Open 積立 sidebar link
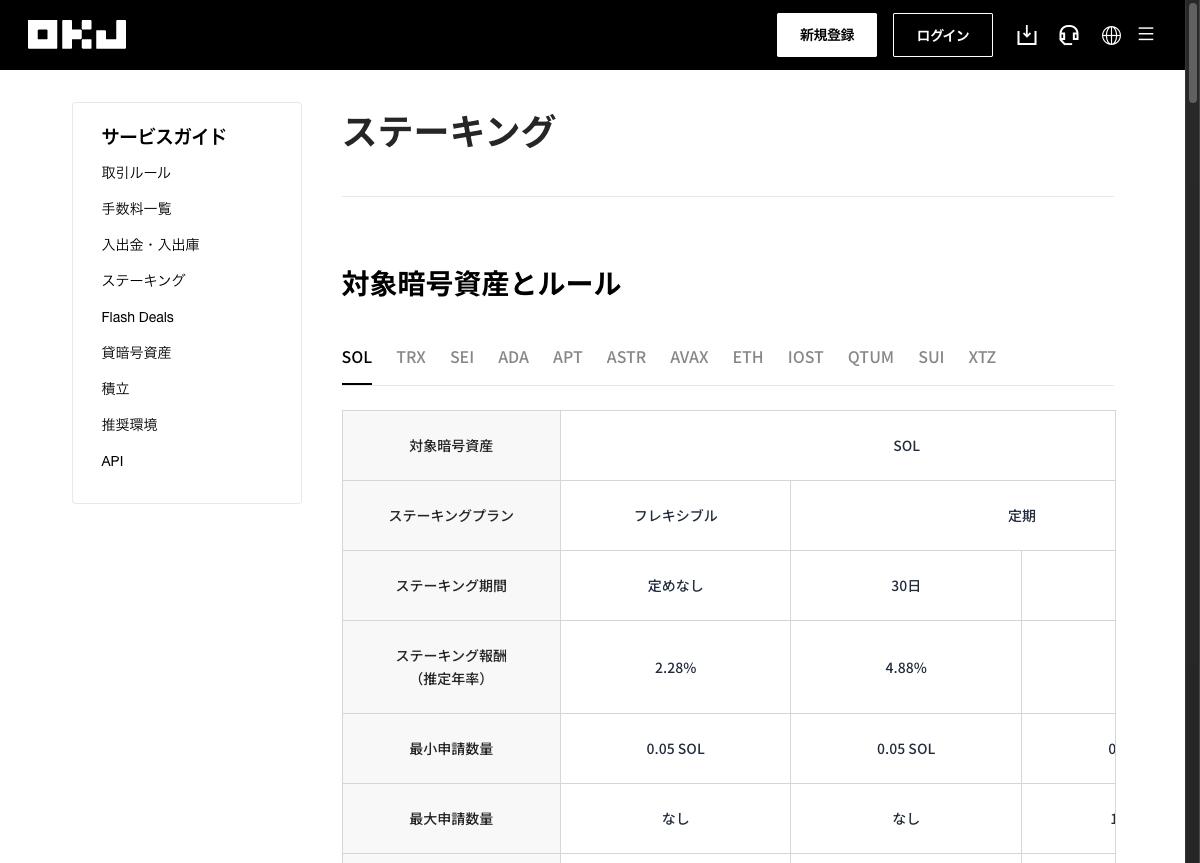The image size is (1200, 863). point(115,389)
